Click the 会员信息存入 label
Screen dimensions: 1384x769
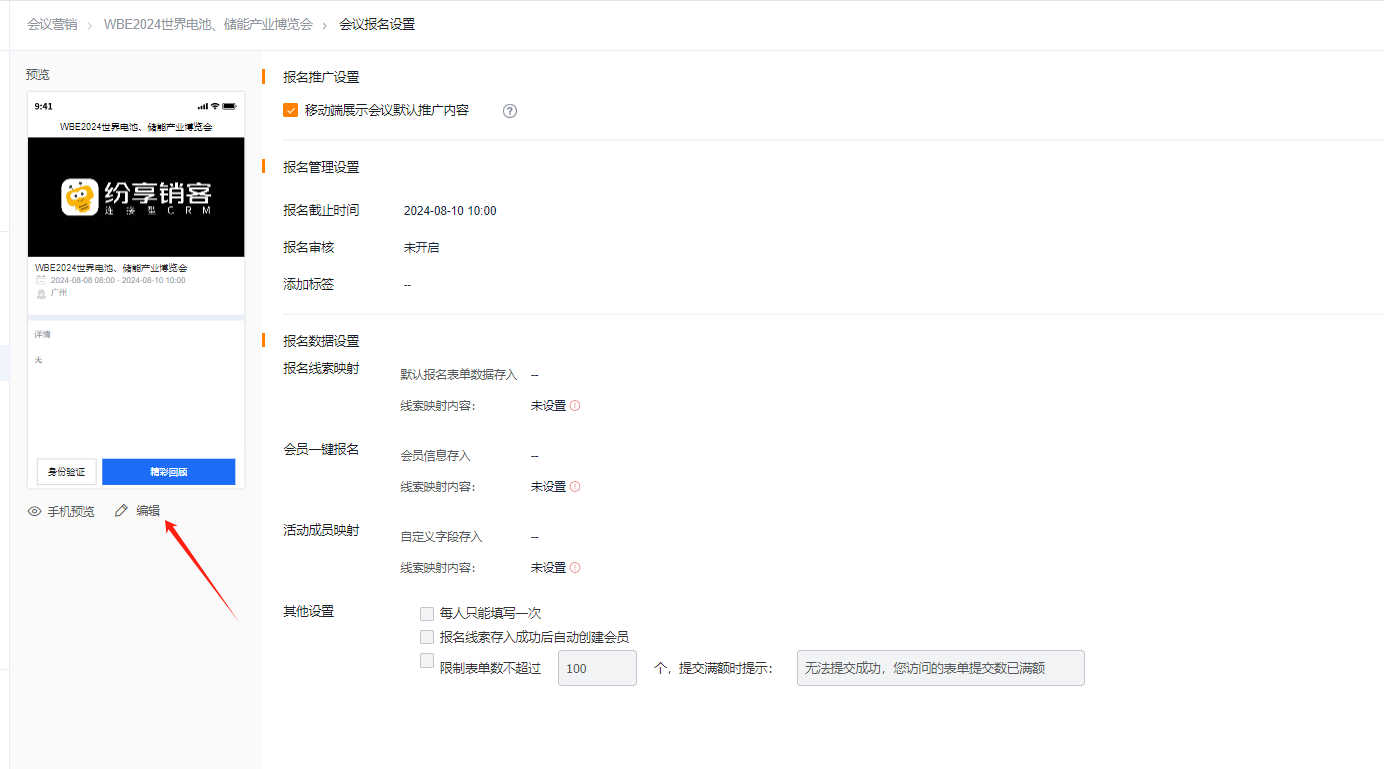point(436,456)
